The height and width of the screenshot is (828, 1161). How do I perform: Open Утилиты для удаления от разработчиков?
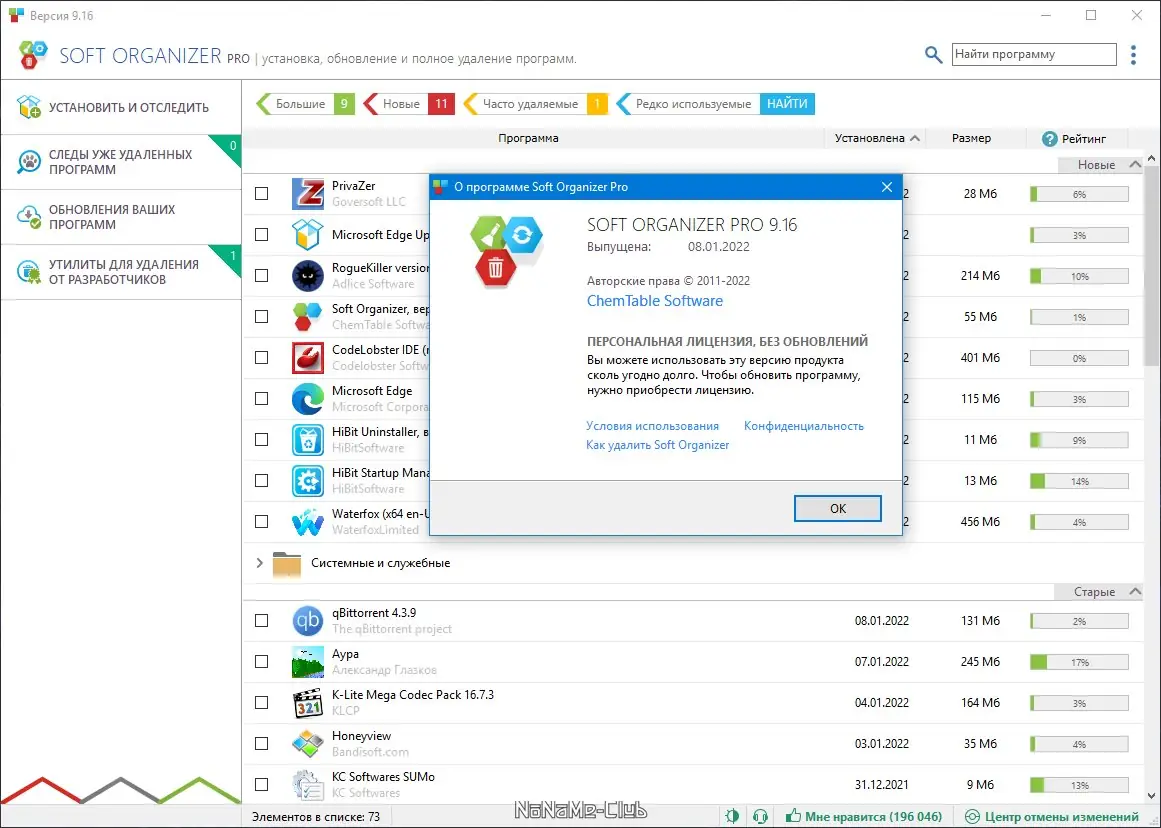(121, 272)
